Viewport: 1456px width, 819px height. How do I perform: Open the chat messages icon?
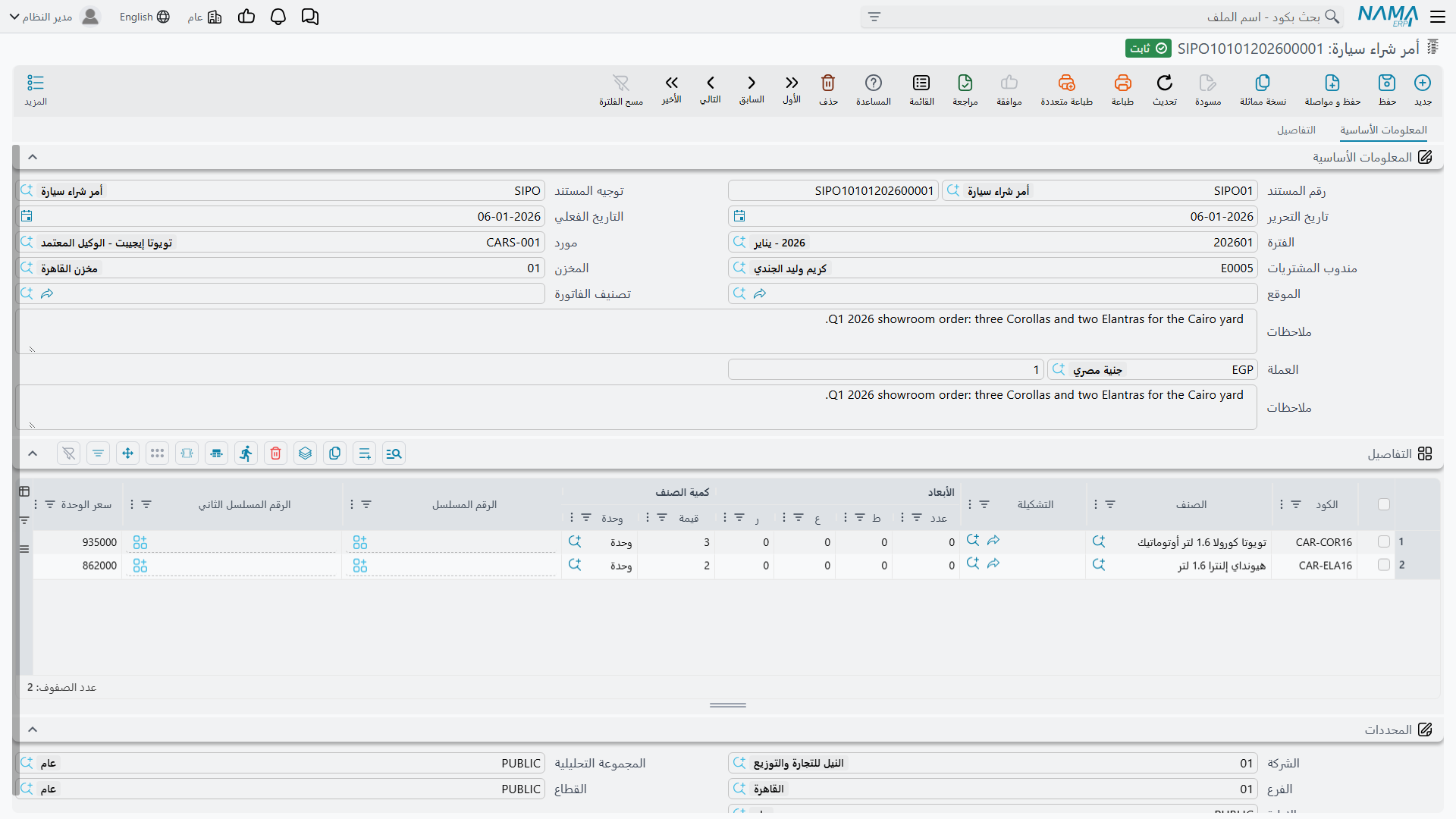click(310, 17)
